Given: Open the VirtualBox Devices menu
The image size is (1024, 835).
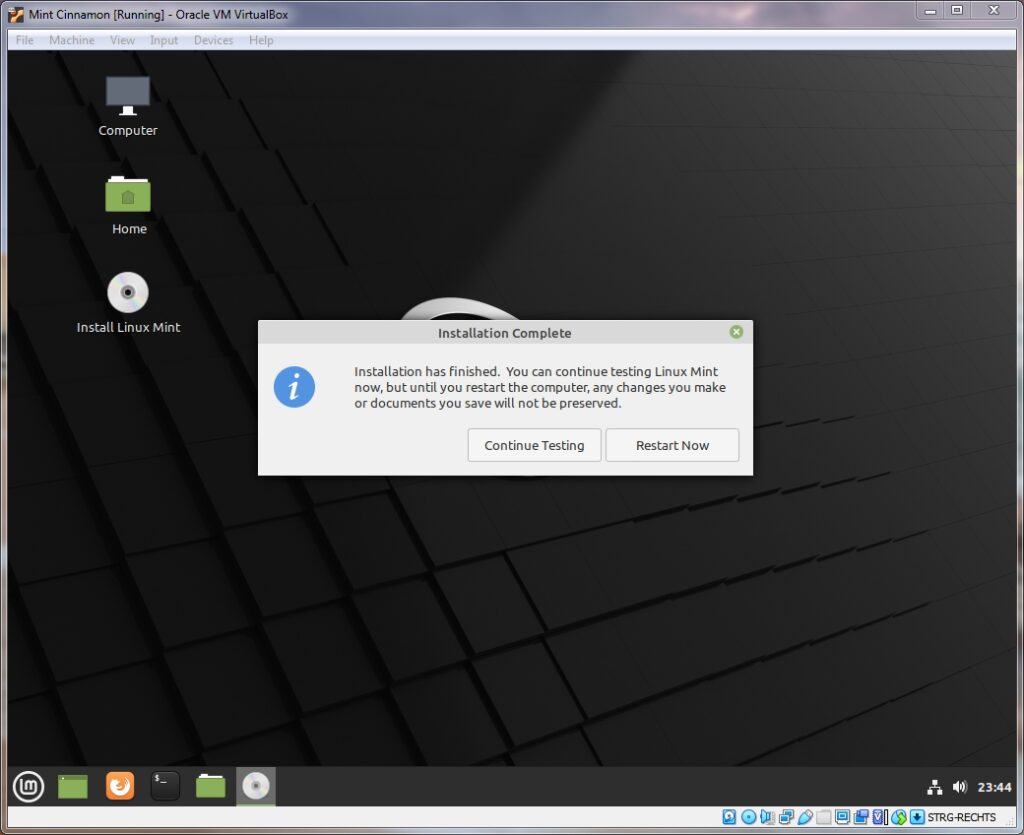Looking at the screenshot, I should coord(214,40).
